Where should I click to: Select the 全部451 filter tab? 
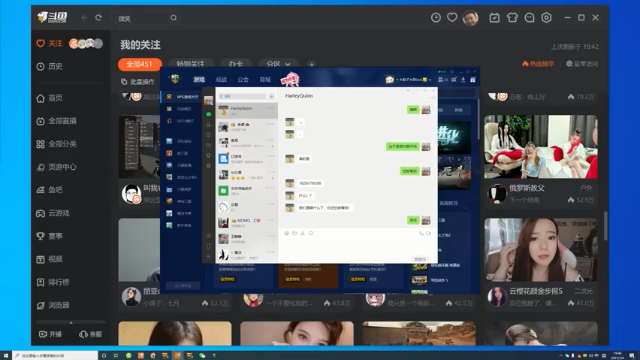point(140,64)
